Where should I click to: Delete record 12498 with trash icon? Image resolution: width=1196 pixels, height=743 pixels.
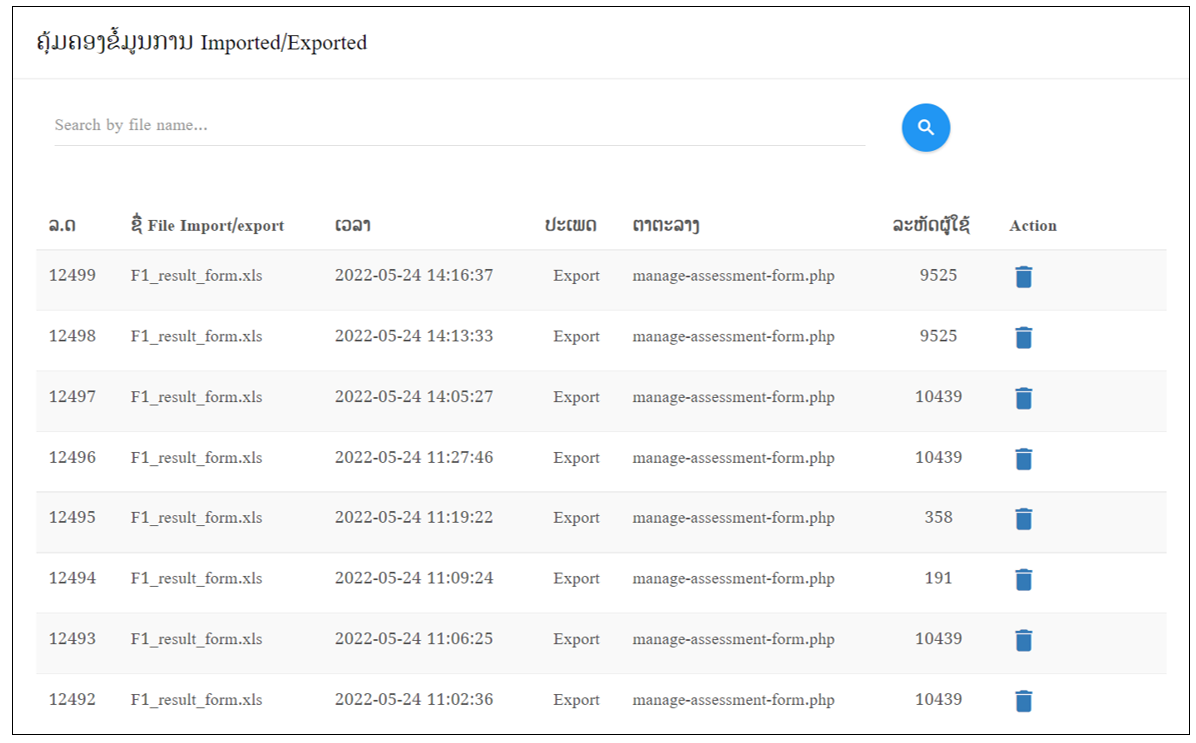[x=1024, y=337]
